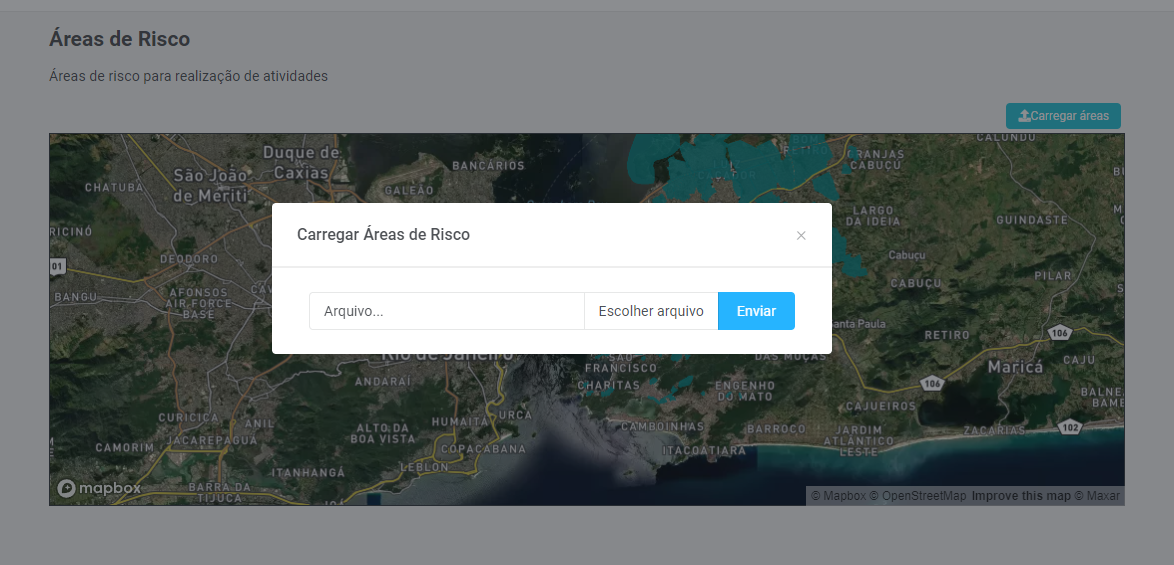The image size is (1174, 565).
Task: Click the upload icon on Carregar áreas
Action: (x=1023, y=116)
